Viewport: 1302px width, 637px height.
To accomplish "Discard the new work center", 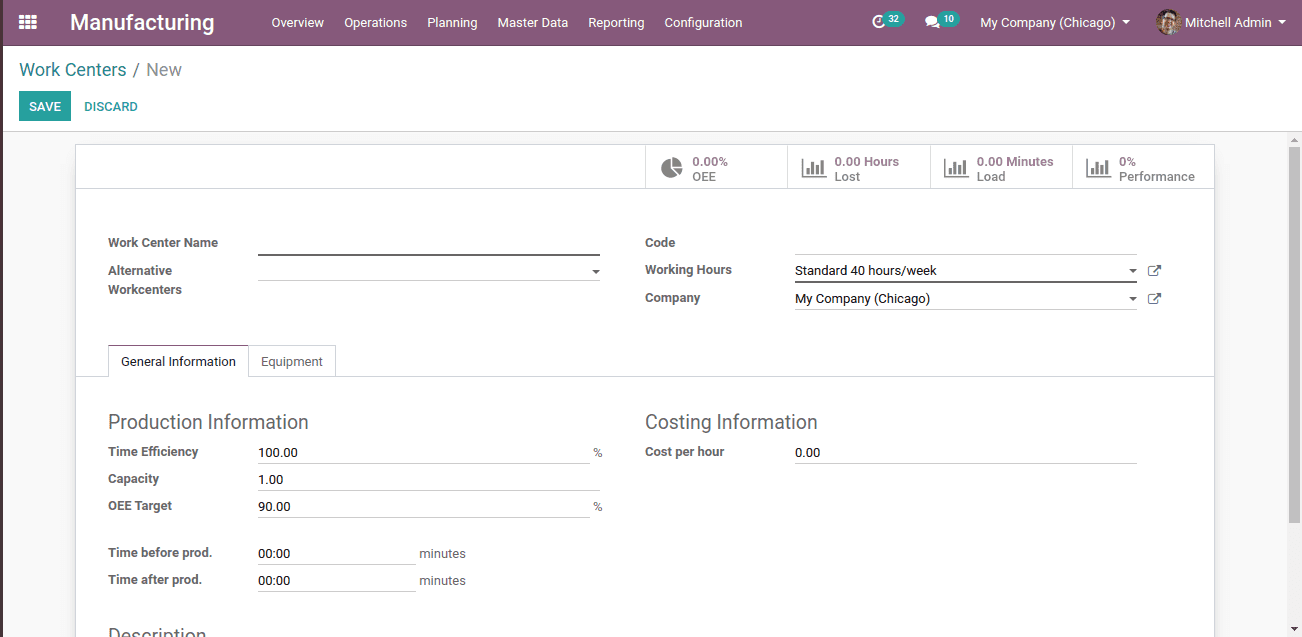I will click(x=111, y=106).
